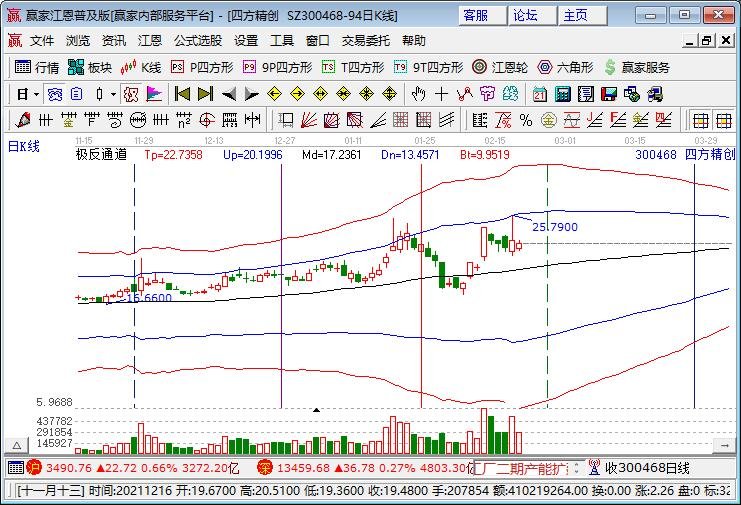This screenshot has width=741, height=505.
Task: Open the 浏览 menu
Action: (78, 41)
